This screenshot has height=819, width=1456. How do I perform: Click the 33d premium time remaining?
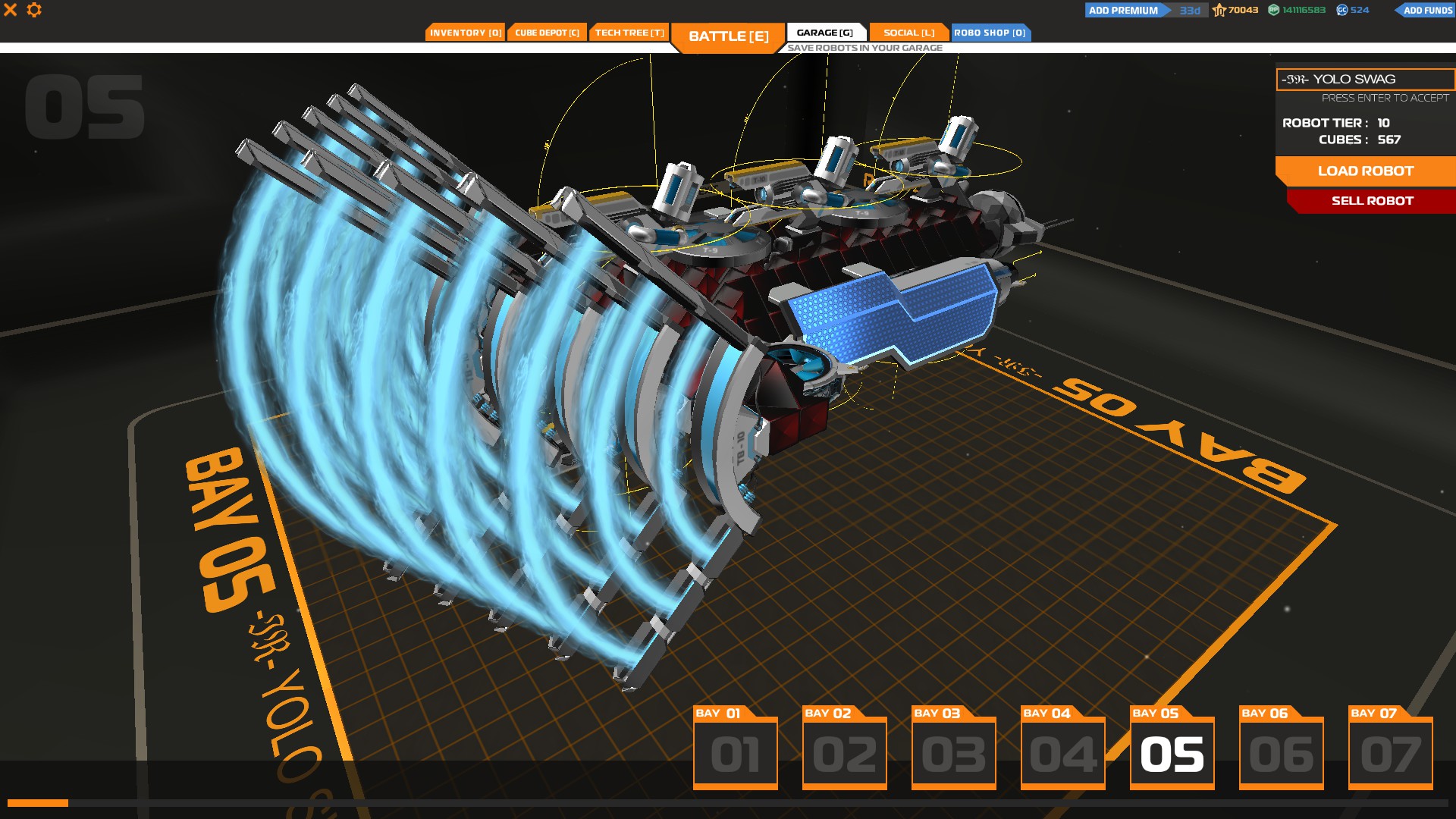[x=1189, y=10]
